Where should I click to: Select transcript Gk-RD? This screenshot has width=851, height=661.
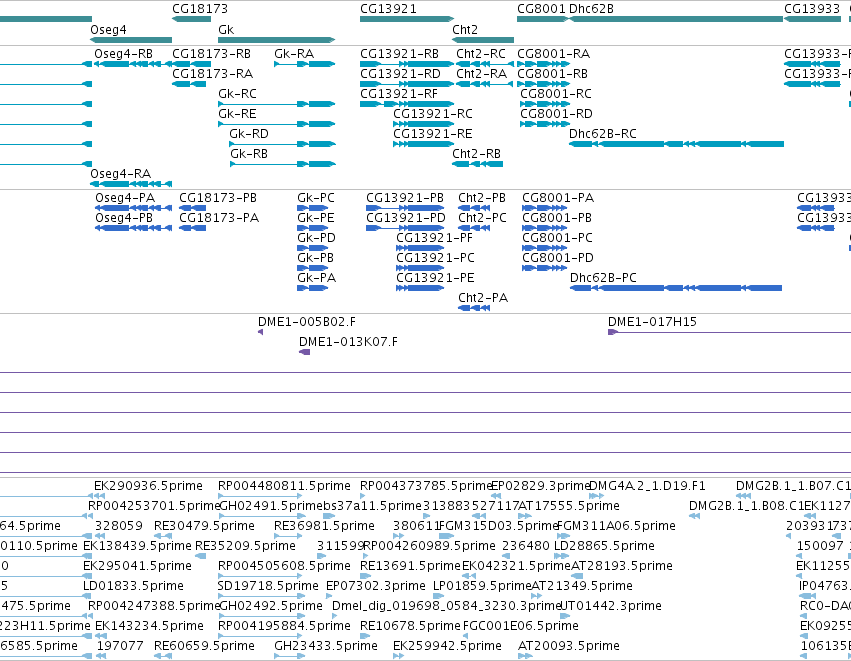point(282,144)
